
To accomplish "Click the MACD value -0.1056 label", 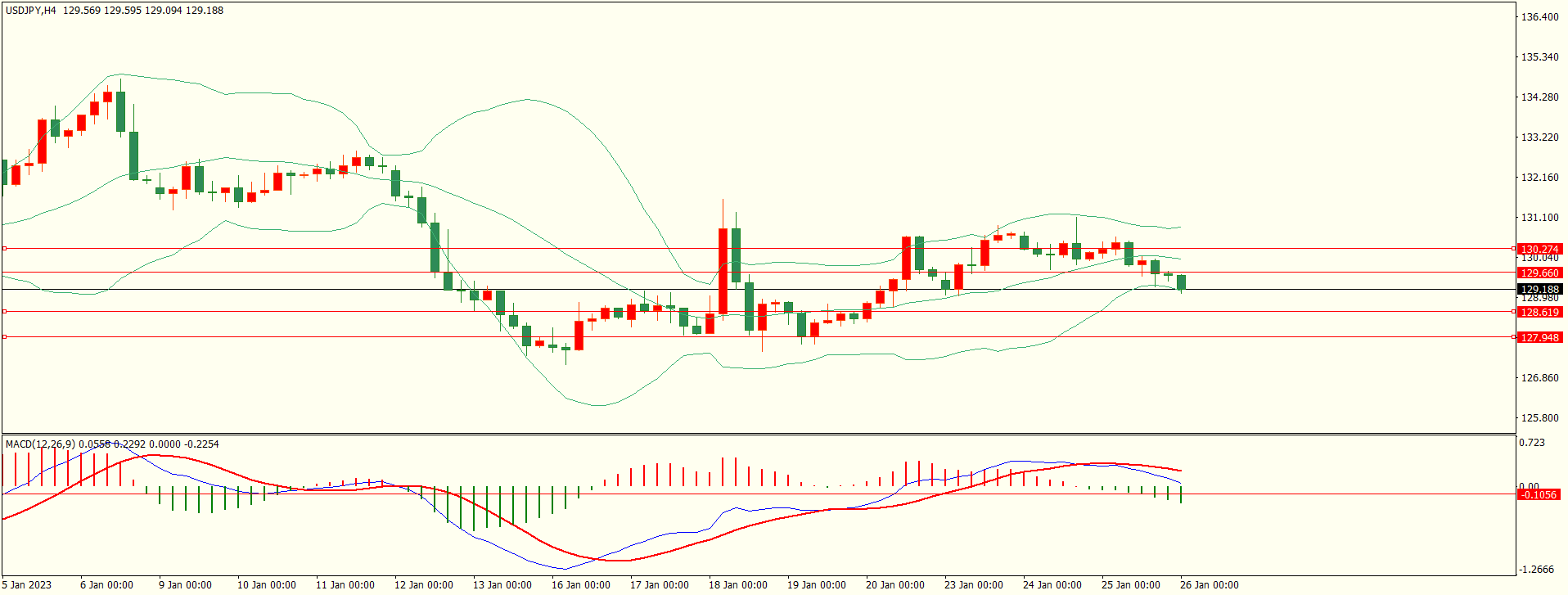I will point(1539,494).
